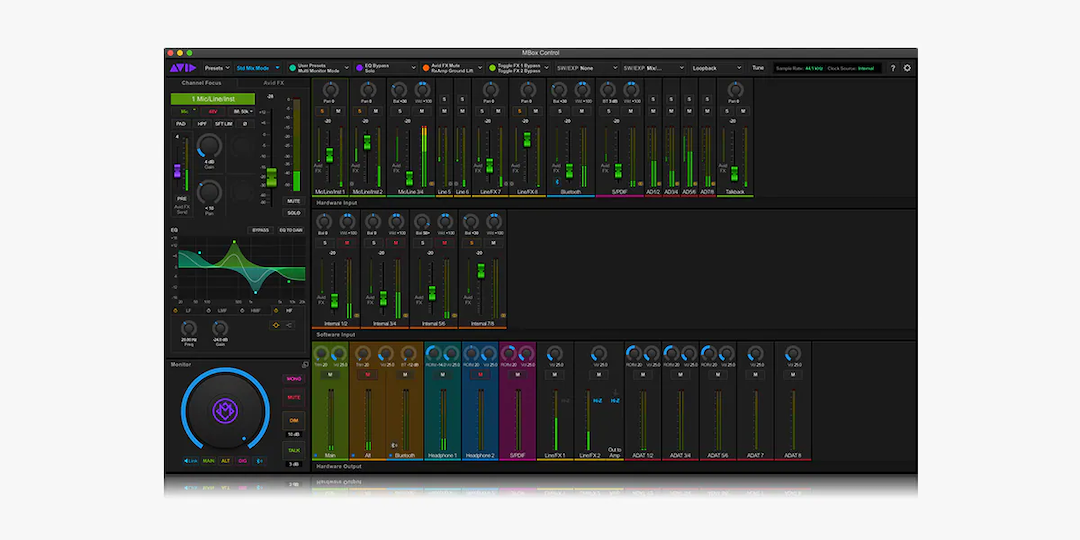The image size is (1080, 540).
Task: Click the purple monitor knob center logo
Action: pos(224,409)
